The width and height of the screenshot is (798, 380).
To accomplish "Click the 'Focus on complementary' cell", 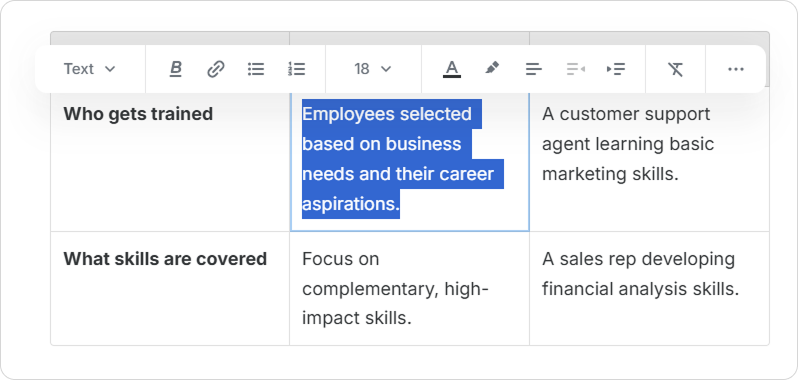I will point(410,288).
